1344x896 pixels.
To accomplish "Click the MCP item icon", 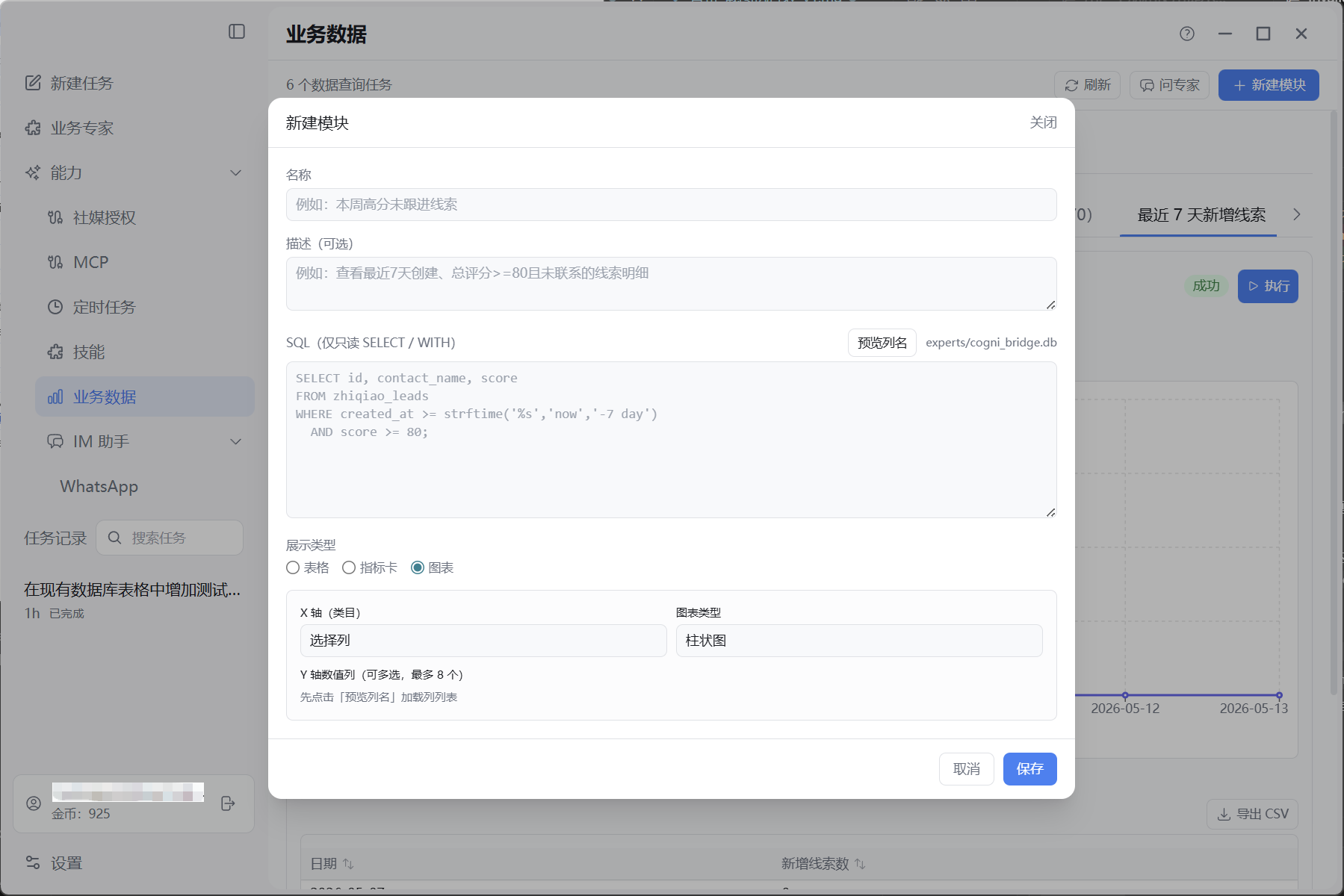I will pyautogui.click(x=55, y=262).
